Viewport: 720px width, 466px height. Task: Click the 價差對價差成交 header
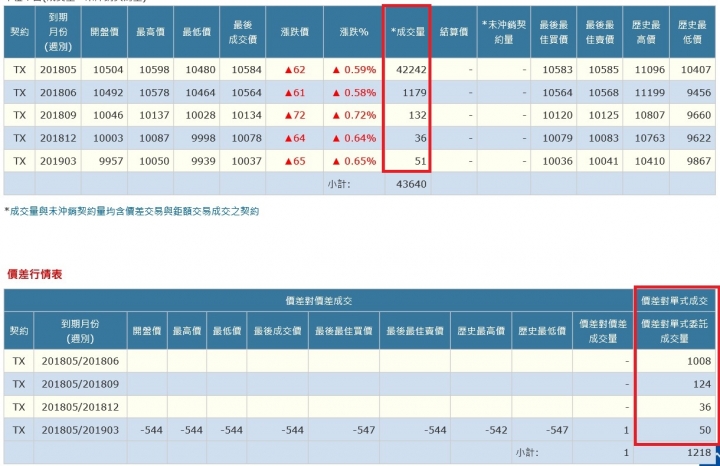[x=319, y=301]
